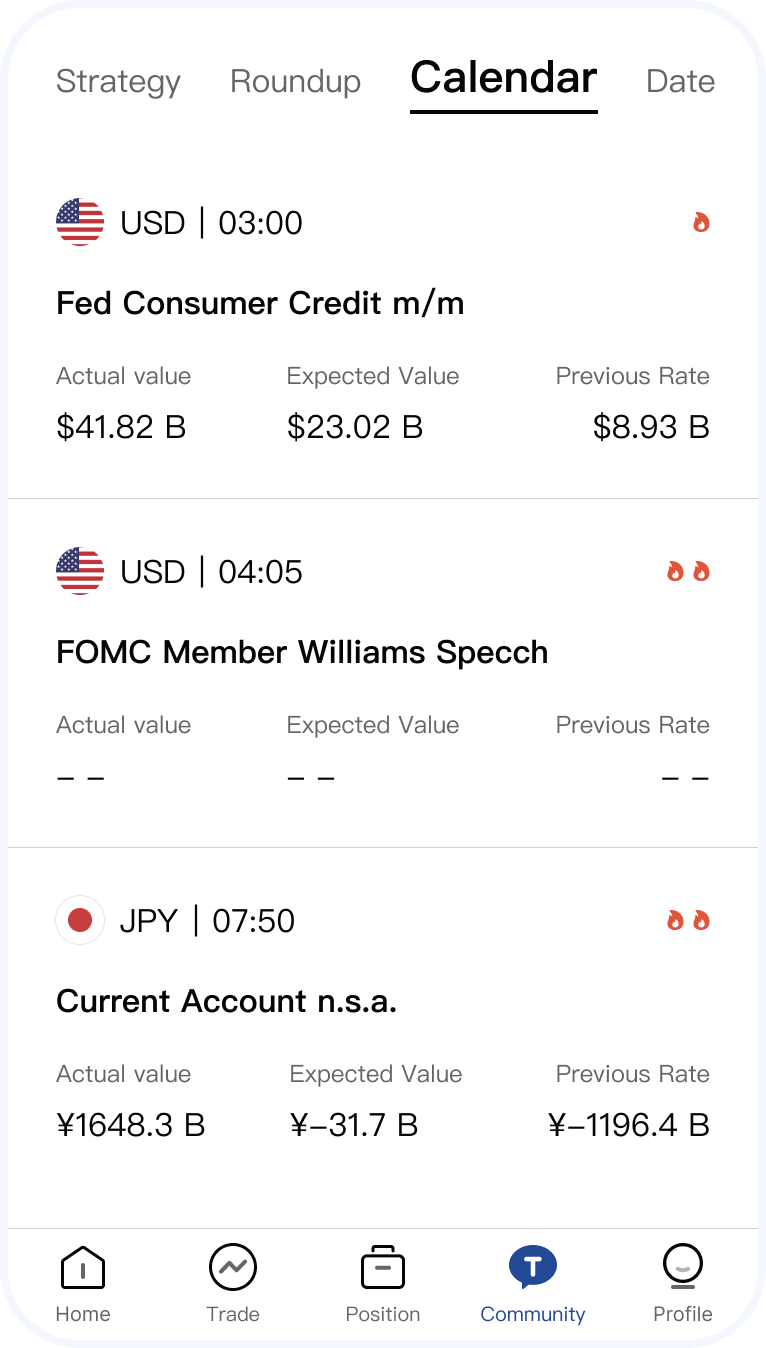Switch to the Strategy tab
Screen dimensions: 766x1348
point(118,81)
